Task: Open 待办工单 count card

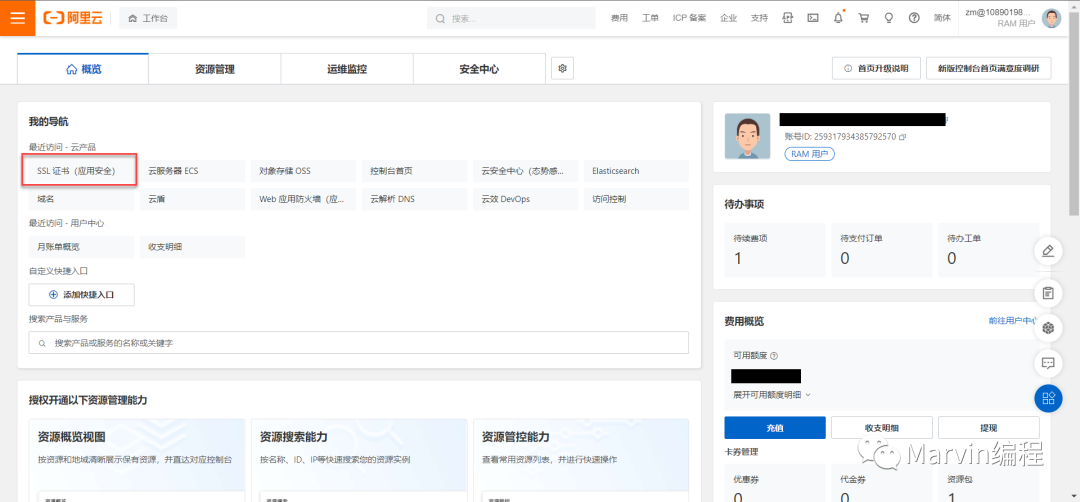Action: (988, 250)
